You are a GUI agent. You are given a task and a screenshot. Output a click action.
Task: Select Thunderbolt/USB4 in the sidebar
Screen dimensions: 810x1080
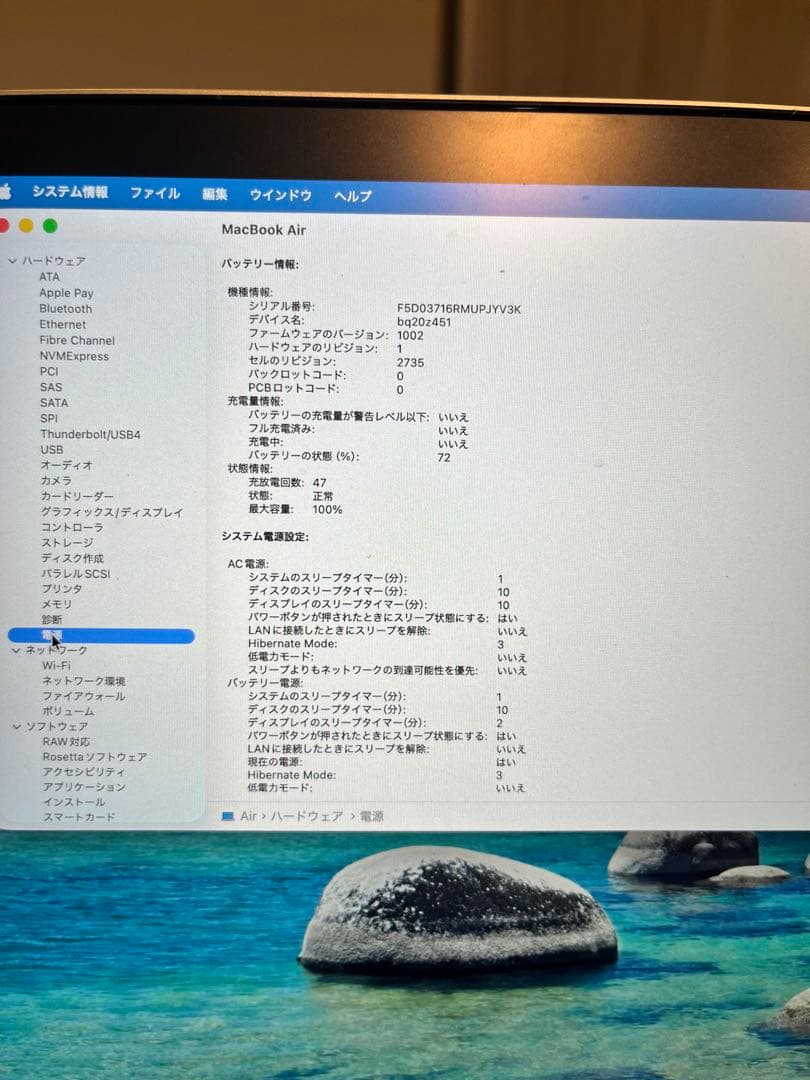[90, 433]
